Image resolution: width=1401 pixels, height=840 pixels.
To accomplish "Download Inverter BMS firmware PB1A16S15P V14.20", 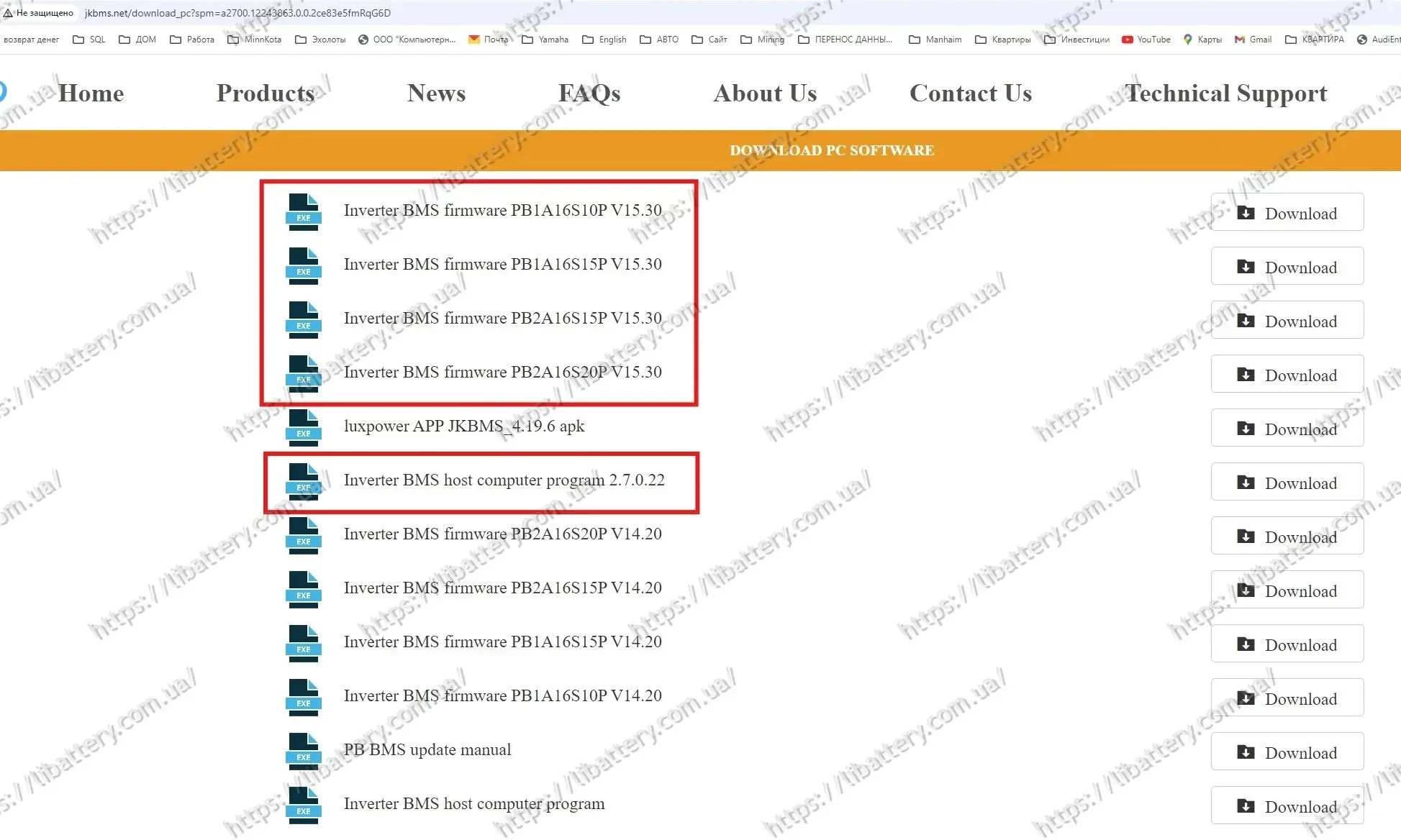I will click(1287, 644).
